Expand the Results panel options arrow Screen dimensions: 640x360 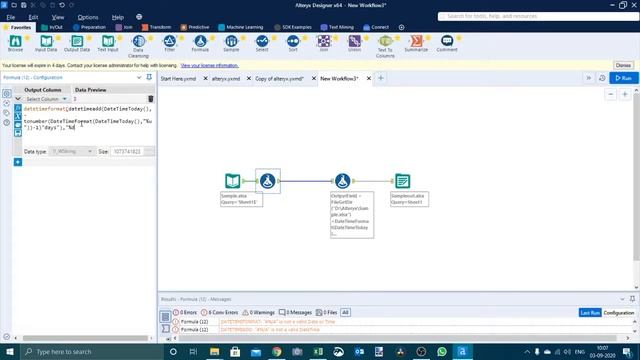[x=622, y=299]
